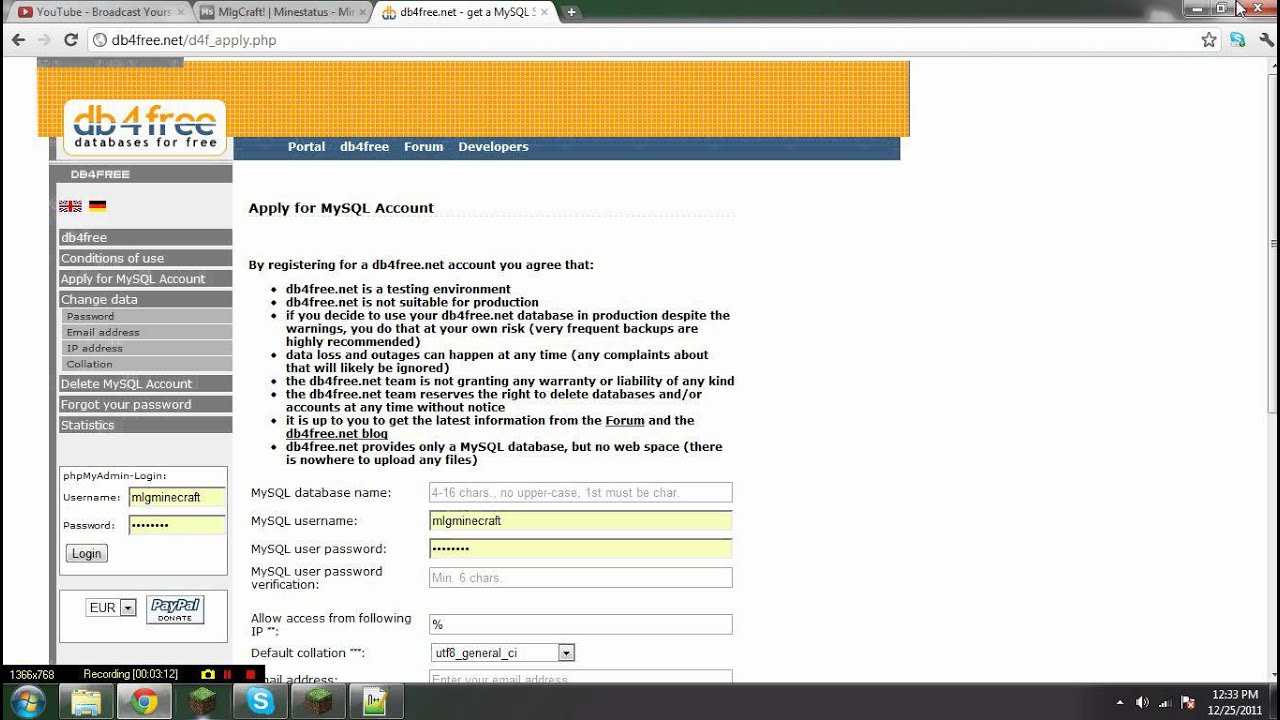Open Apply for MySQL Account in sidebar
Image resolution: width=1280 pixels, height=720 pixels.
tap(145, 279)
